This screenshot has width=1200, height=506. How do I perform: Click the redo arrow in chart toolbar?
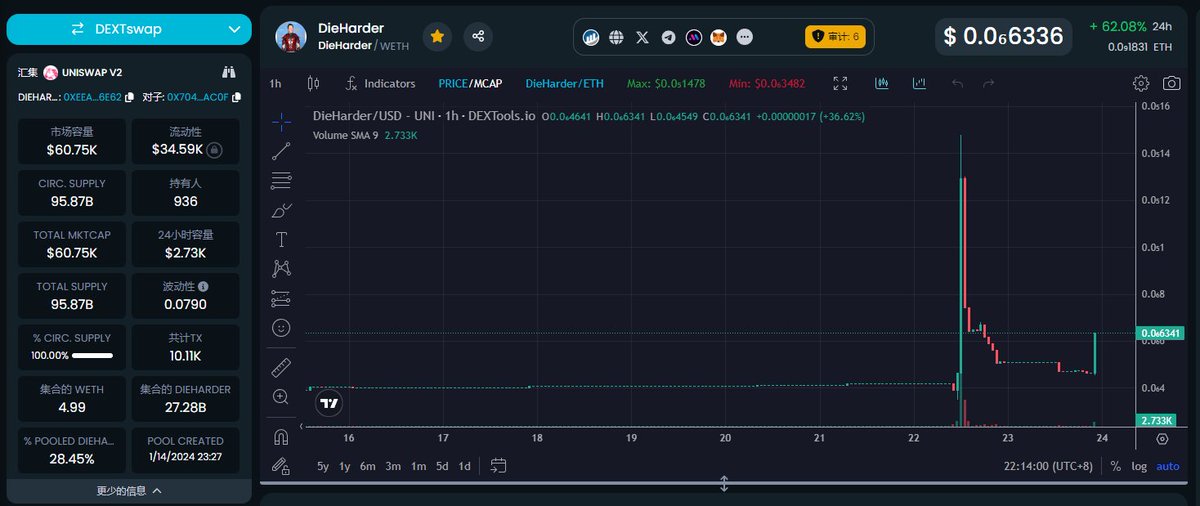(988, 84)
